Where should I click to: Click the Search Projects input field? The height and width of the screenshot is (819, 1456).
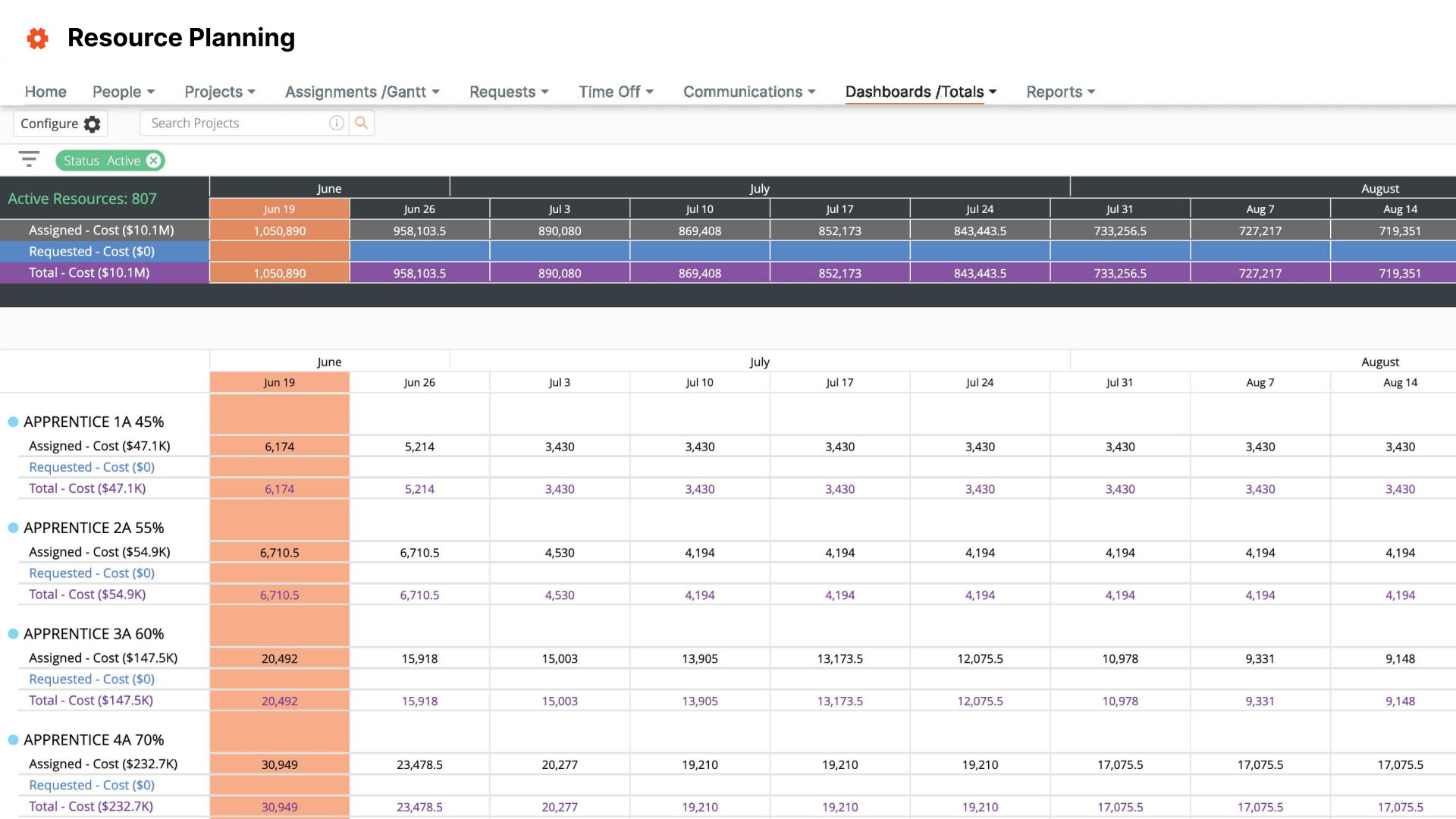pyautogui.click(x=237, y=123)
